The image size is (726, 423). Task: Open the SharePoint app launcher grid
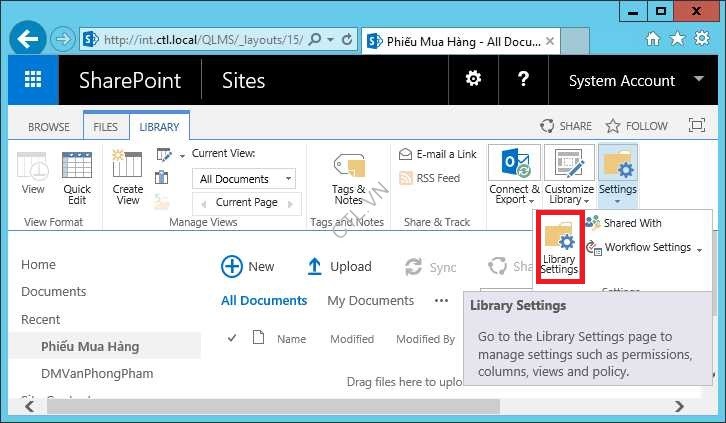(x=34, y=81)
